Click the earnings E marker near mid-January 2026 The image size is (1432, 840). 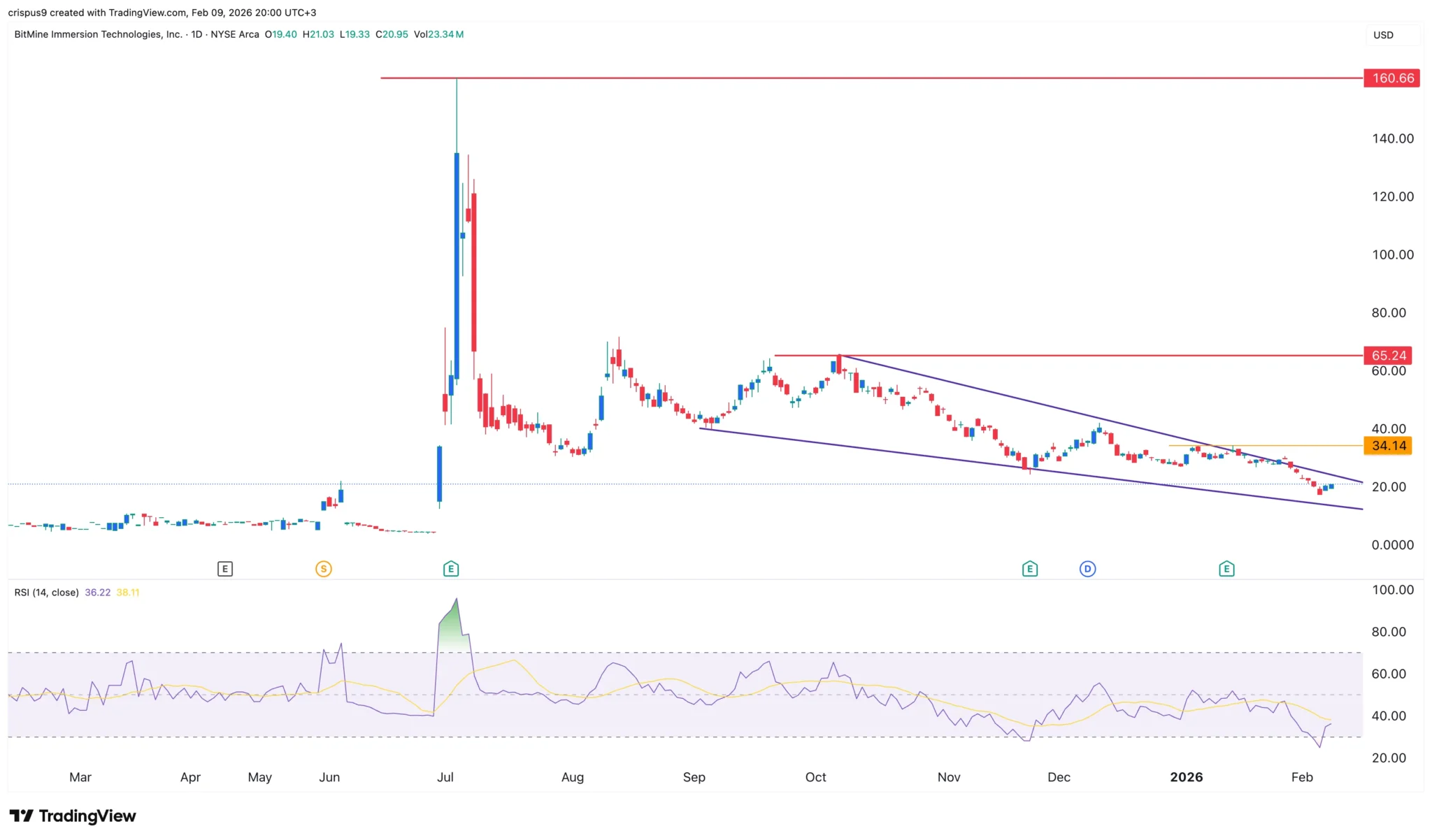(1227, 569)
